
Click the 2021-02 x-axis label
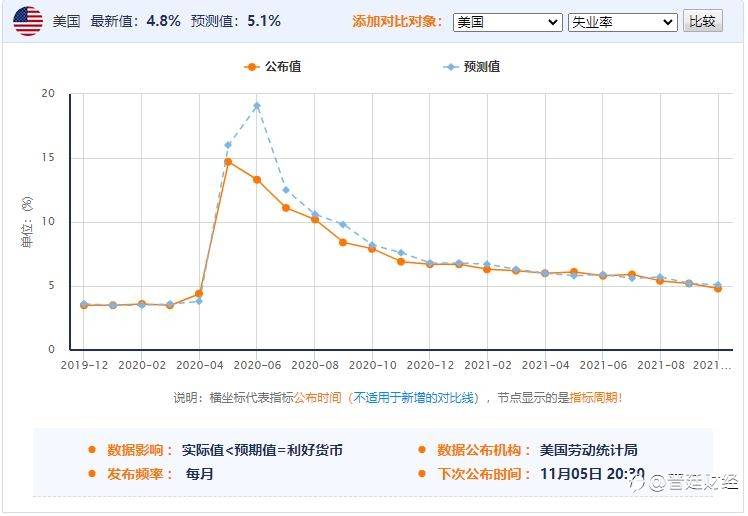click(488, 365)
